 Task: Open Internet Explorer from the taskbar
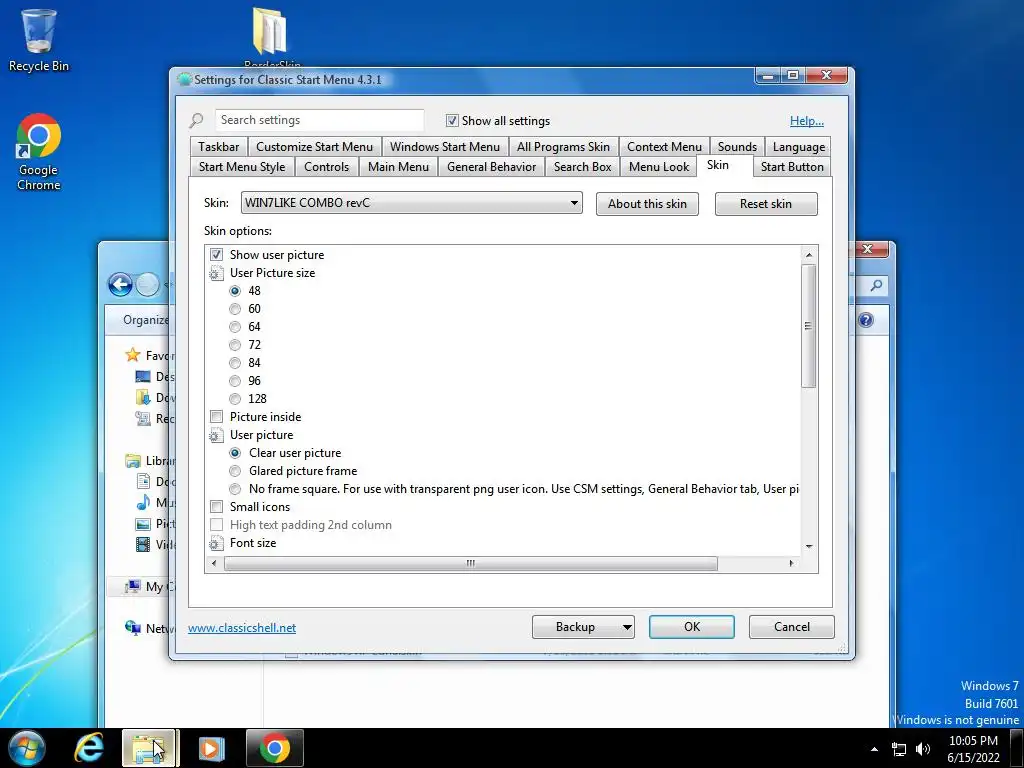click(x=89, y=748)
